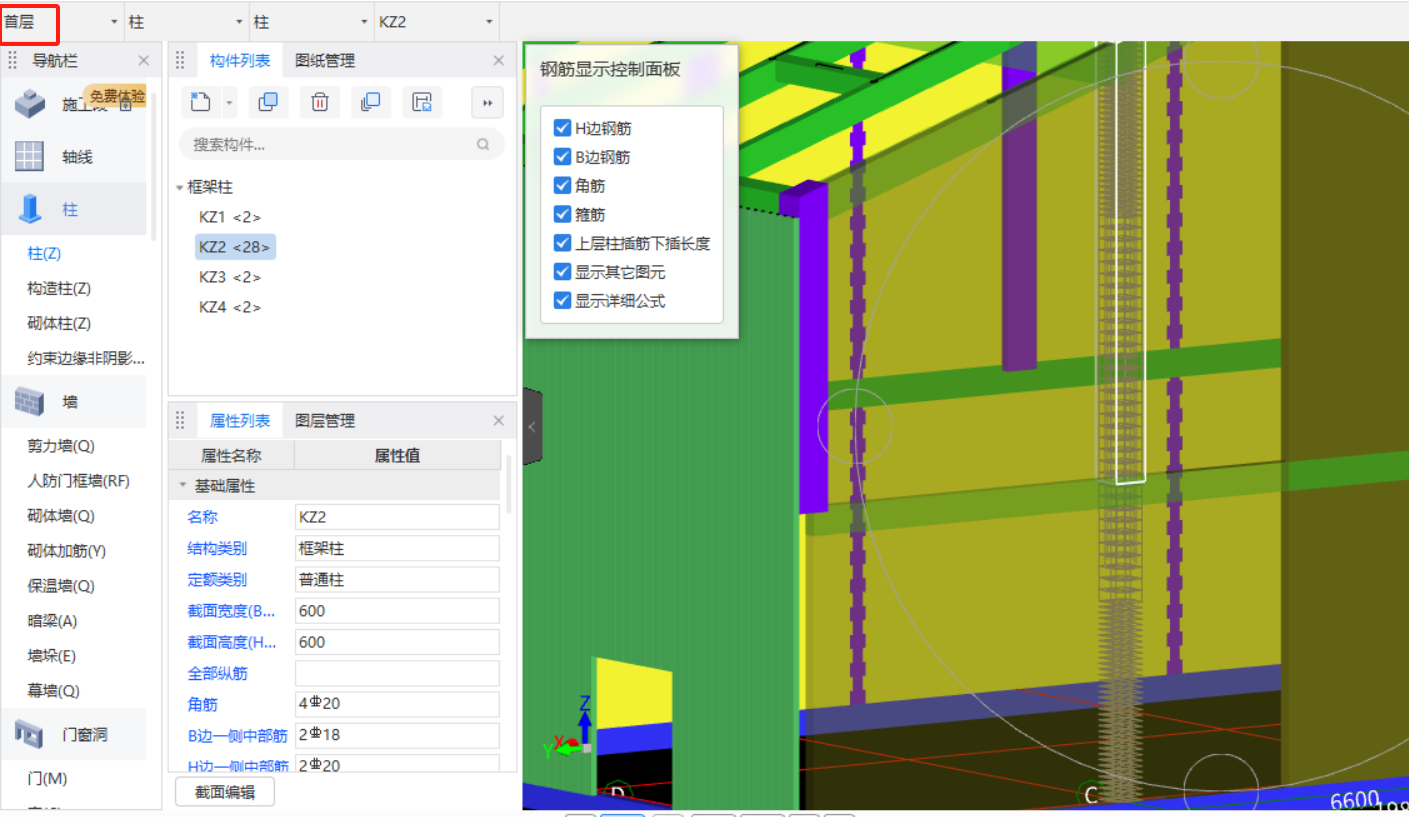Close the 属性列表 panel

[x=499, y=421]
